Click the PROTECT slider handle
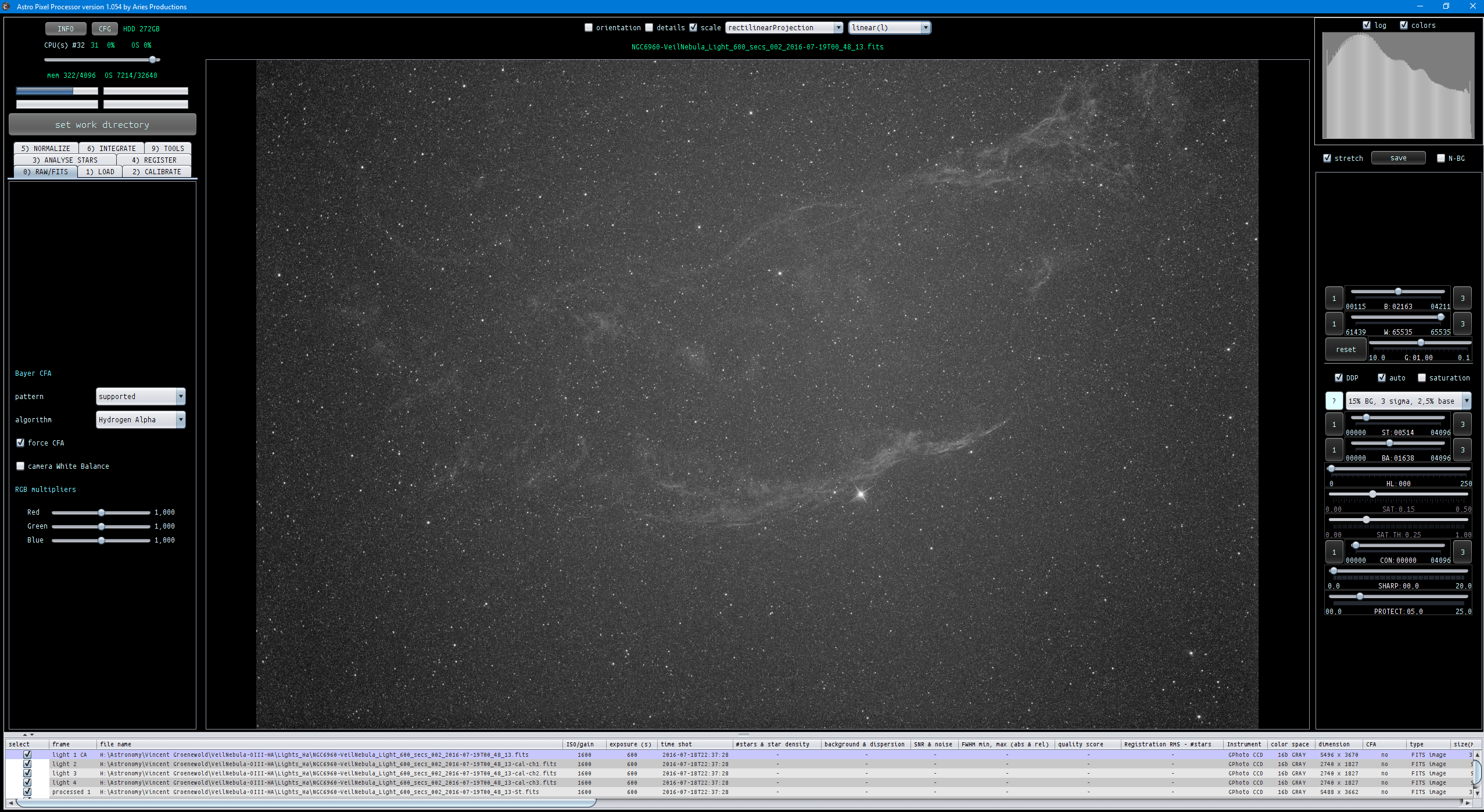Image resolution: width=1484 pixels, height=812 pixels. [x=1360, y=597]
